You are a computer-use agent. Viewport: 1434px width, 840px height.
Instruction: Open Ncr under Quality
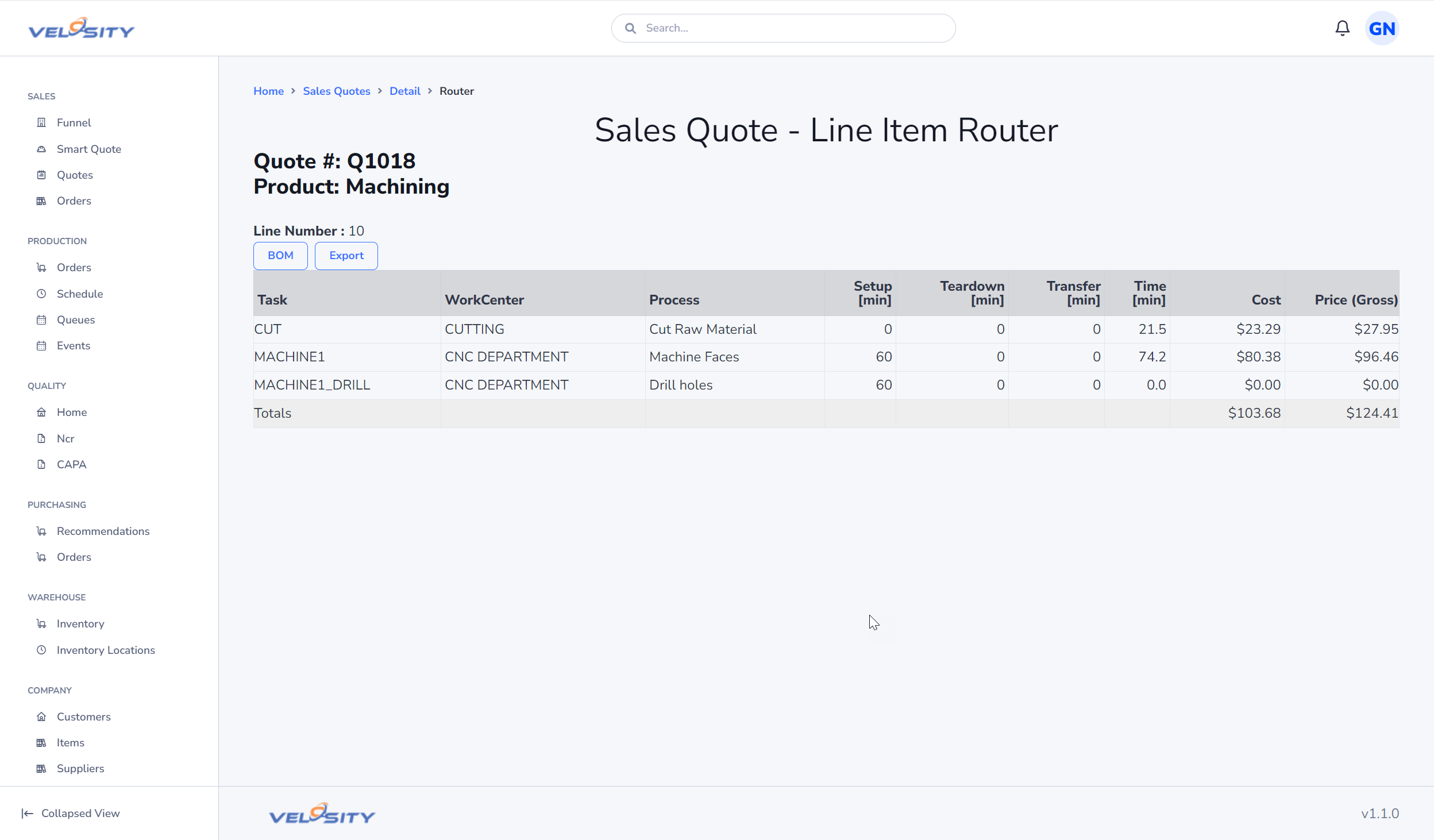(x=65, y=438)
